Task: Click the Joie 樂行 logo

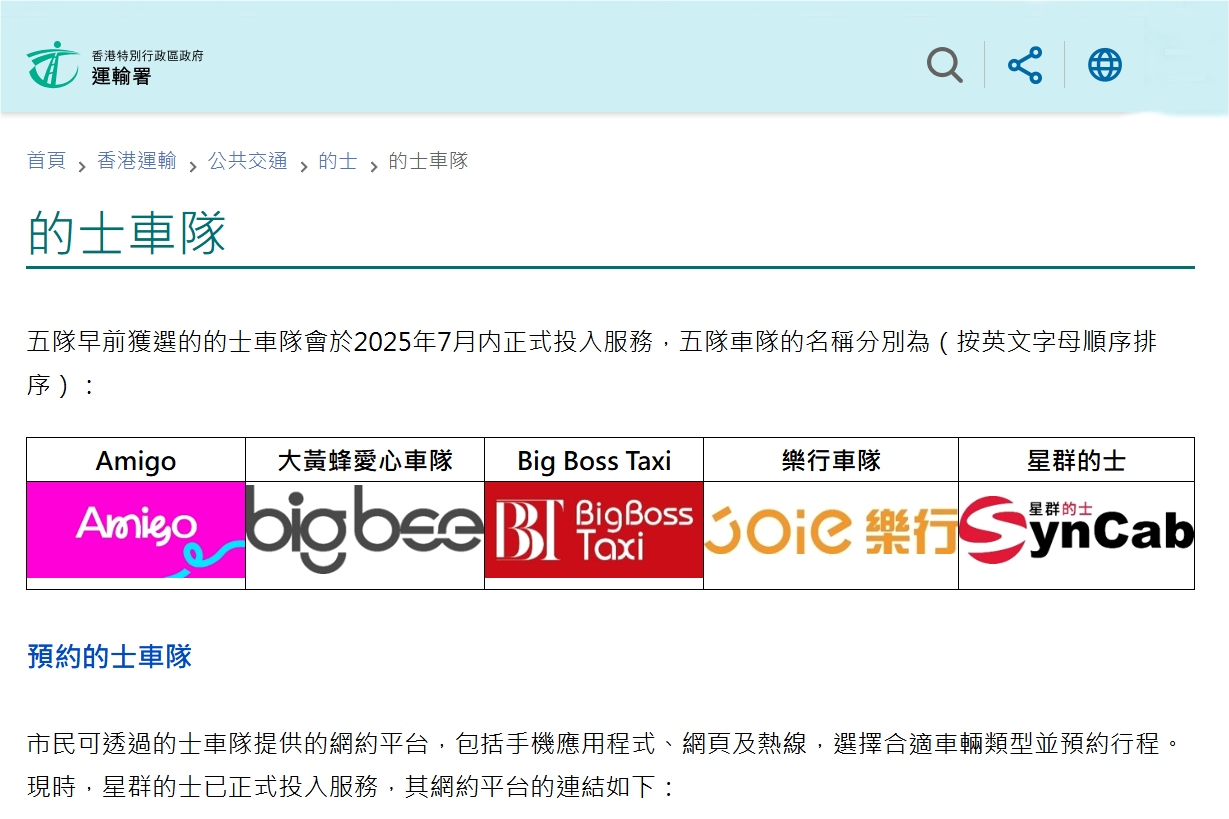Action: click(x=830, y=530)
